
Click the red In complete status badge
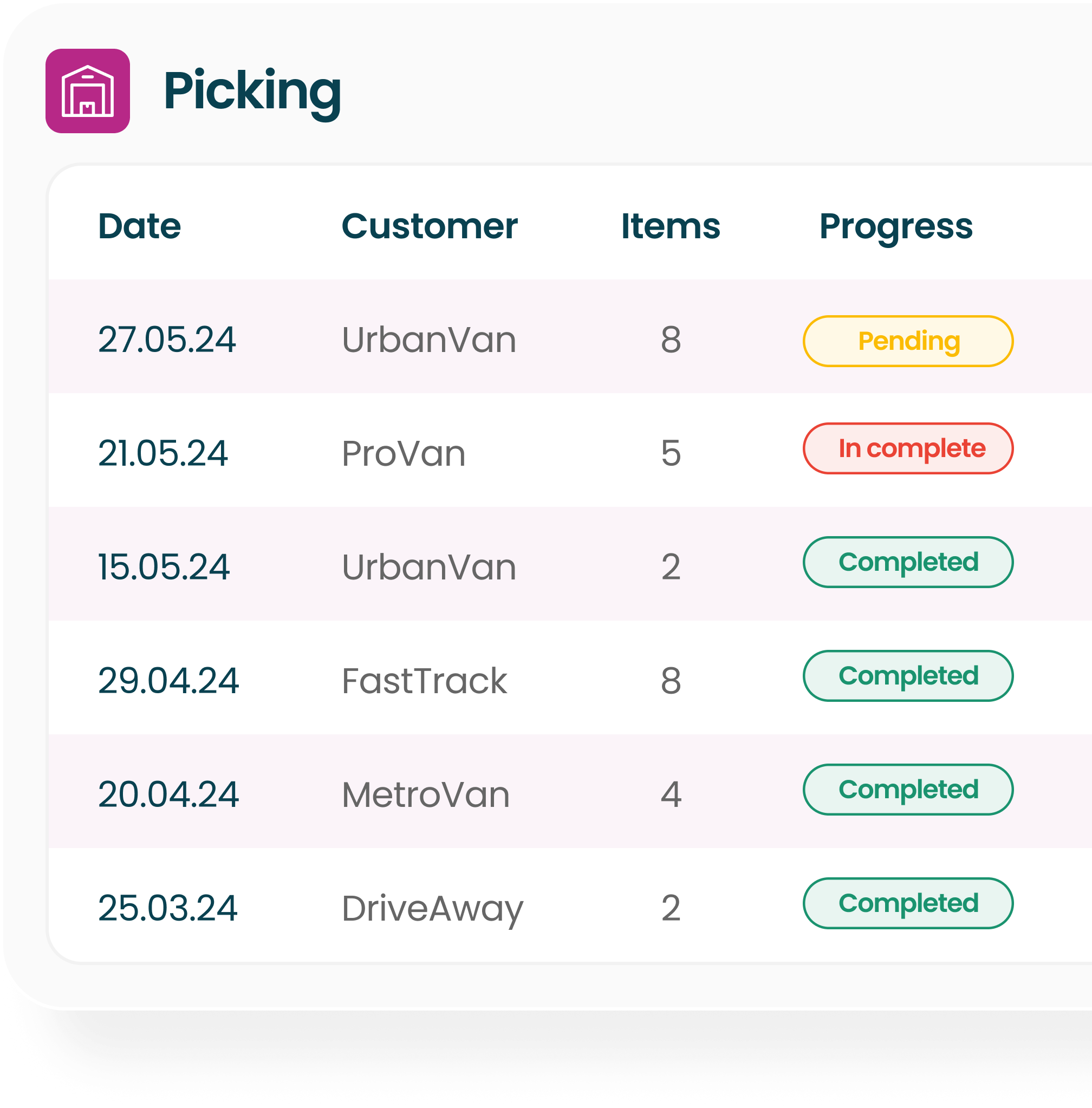[x=908, y=448]
